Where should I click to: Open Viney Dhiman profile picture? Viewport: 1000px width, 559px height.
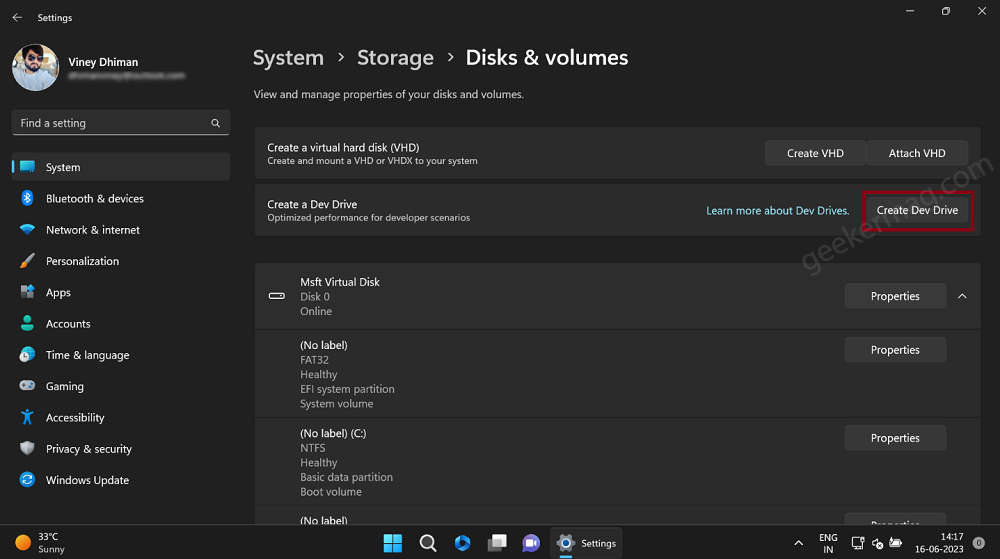[36, 68]
